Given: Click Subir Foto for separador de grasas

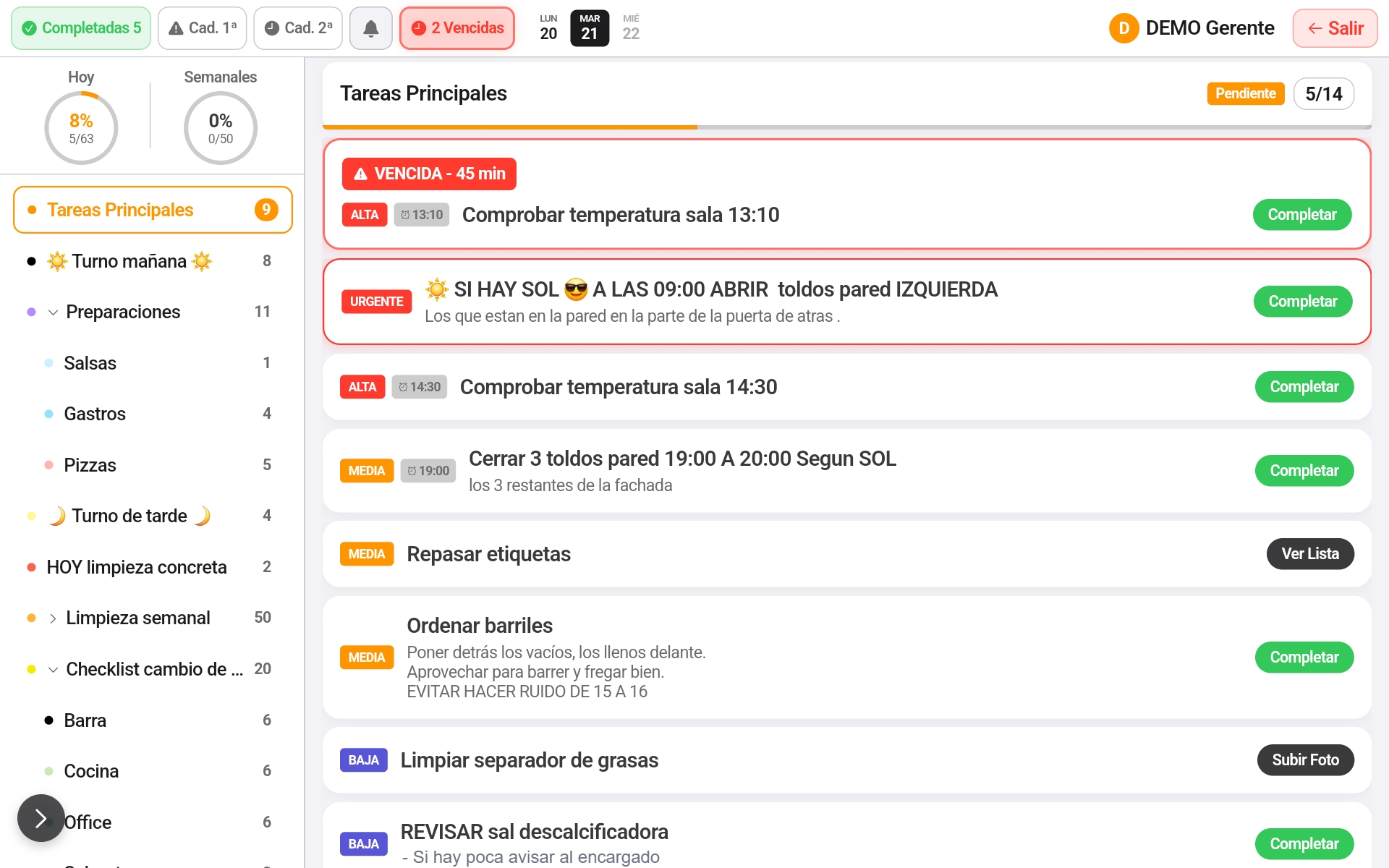Looking at the screenshot, I should point(1306,760).
